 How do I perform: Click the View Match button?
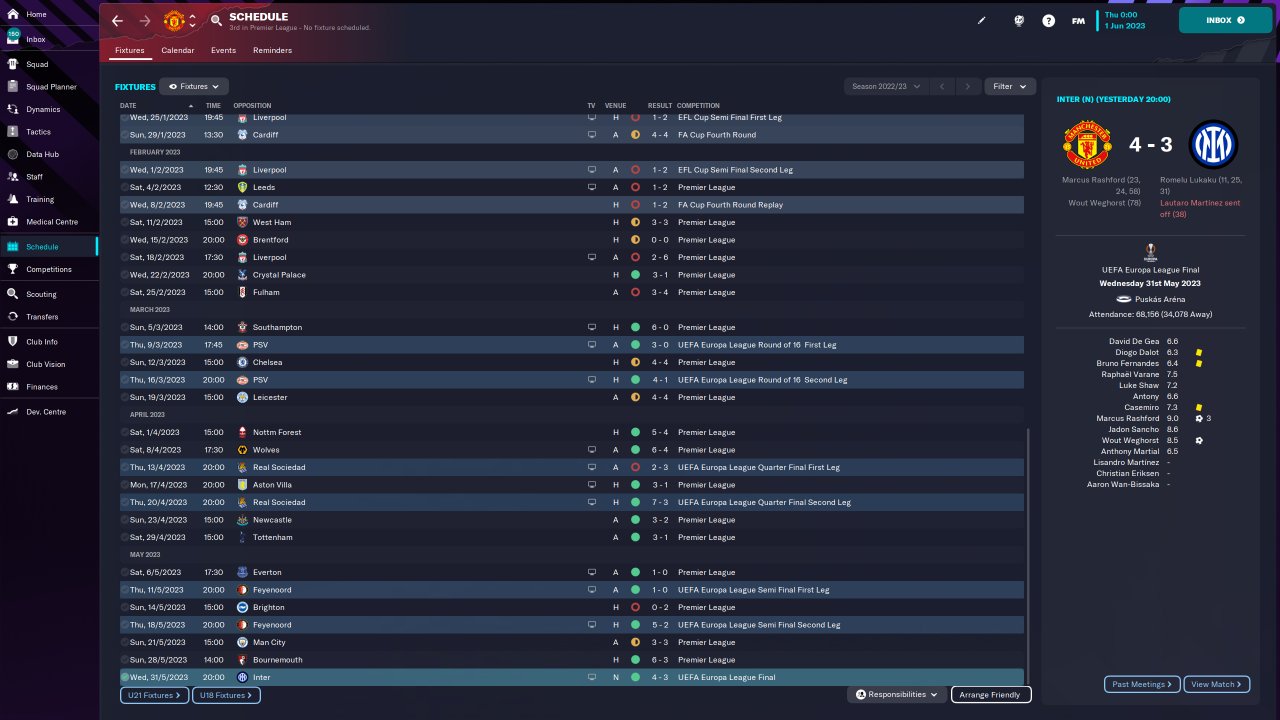(1217, 685)
